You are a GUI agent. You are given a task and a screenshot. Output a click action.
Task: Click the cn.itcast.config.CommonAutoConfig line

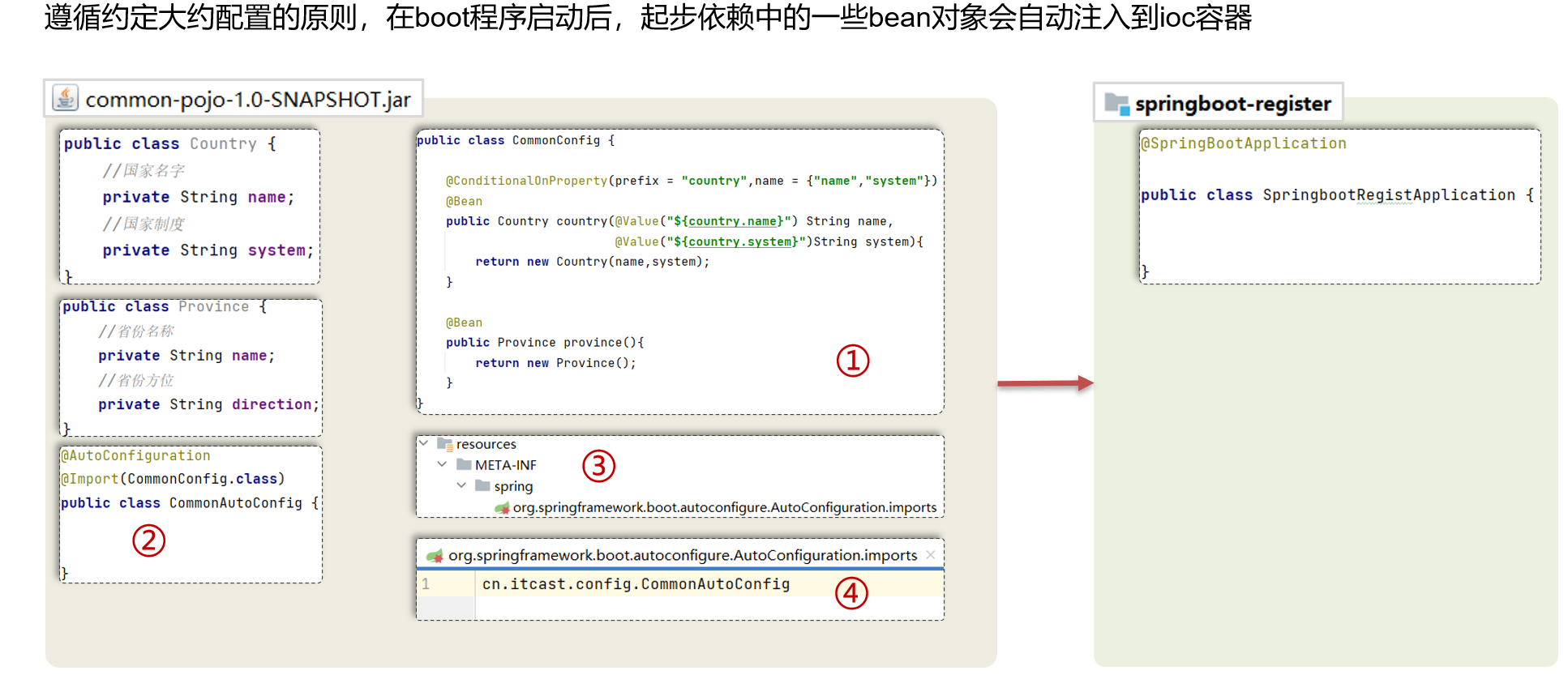pos(636,584)
